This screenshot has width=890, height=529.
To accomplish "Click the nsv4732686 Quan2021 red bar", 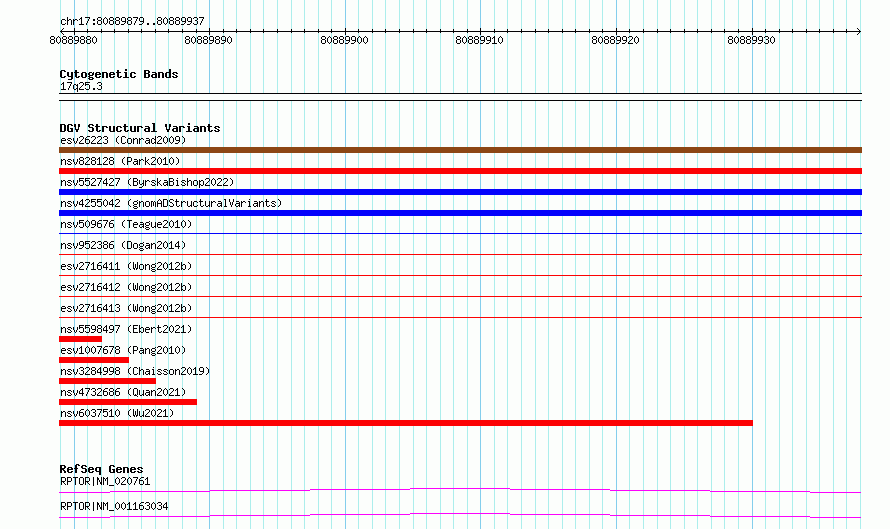I will click(128, 402).
